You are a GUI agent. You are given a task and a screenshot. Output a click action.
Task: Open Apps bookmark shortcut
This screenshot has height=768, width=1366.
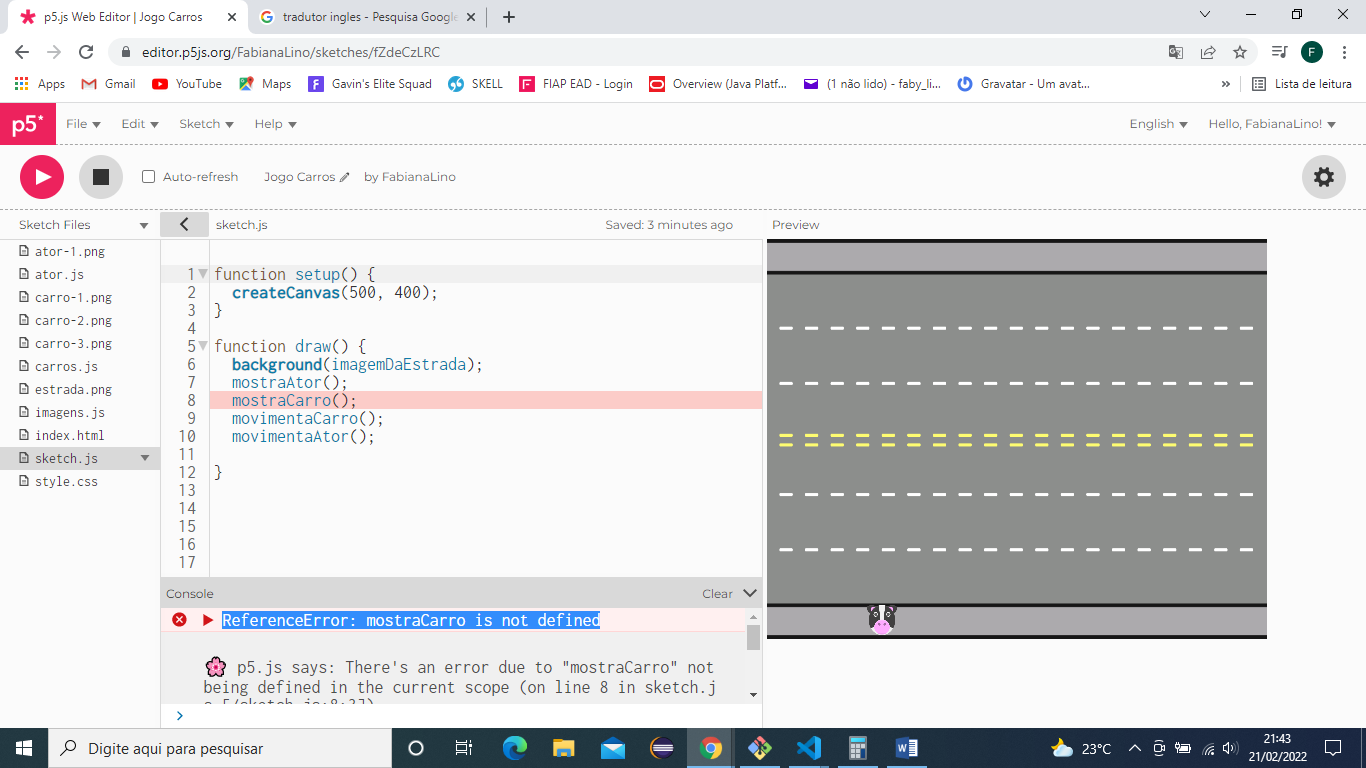pyautogui.click(x=40, y=84)
